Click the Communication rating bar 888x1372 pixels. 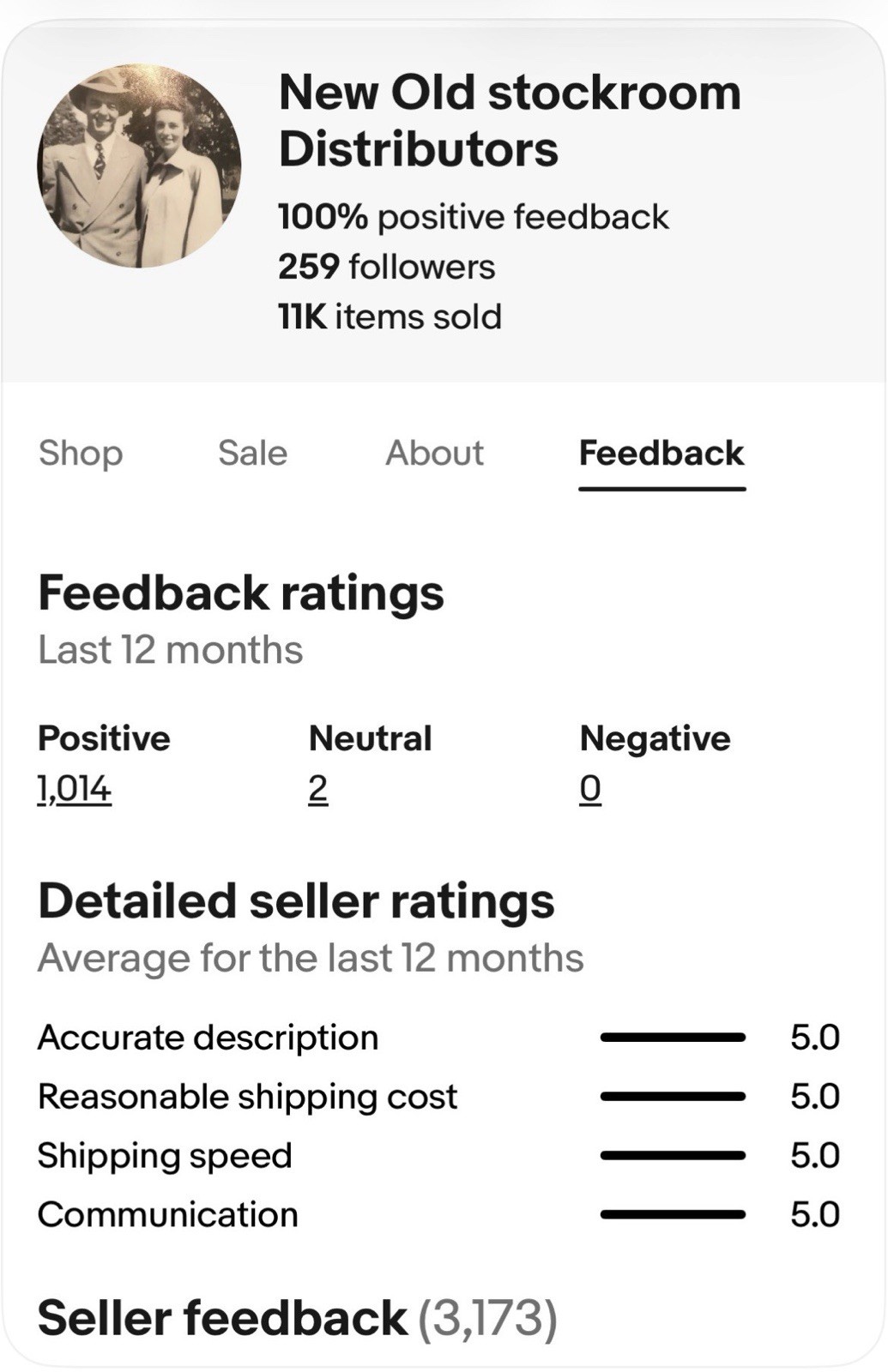point(674,1214)
